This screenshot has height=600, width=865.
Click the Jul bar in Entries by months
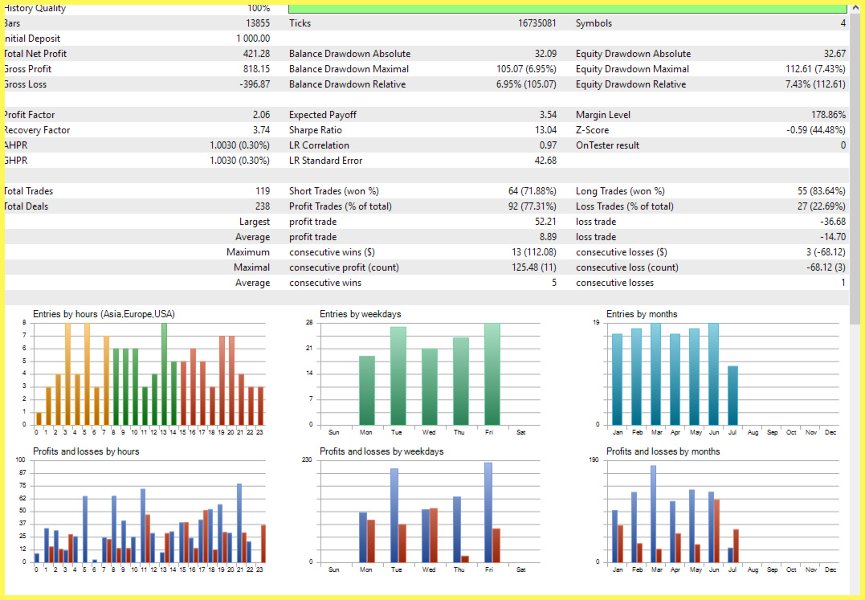pos(733,395)
